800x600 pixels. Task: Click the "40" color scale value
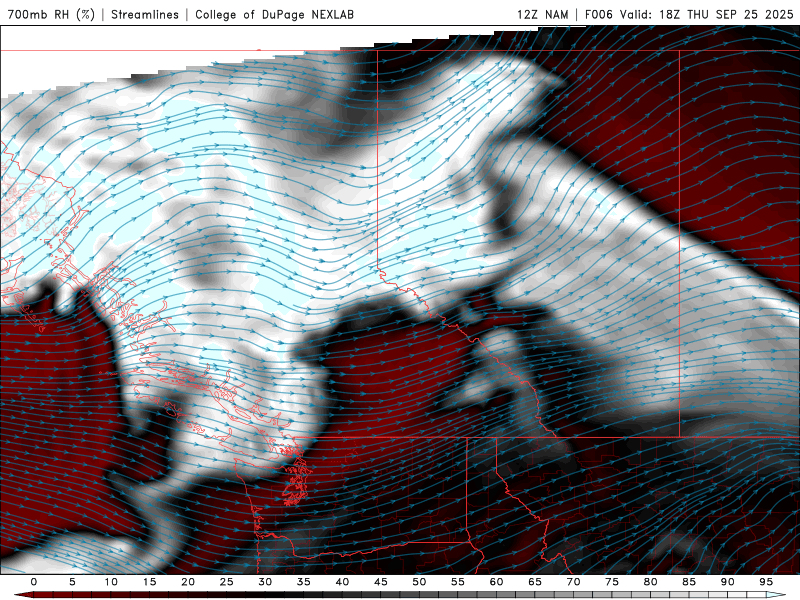click(x=342, y=582)
